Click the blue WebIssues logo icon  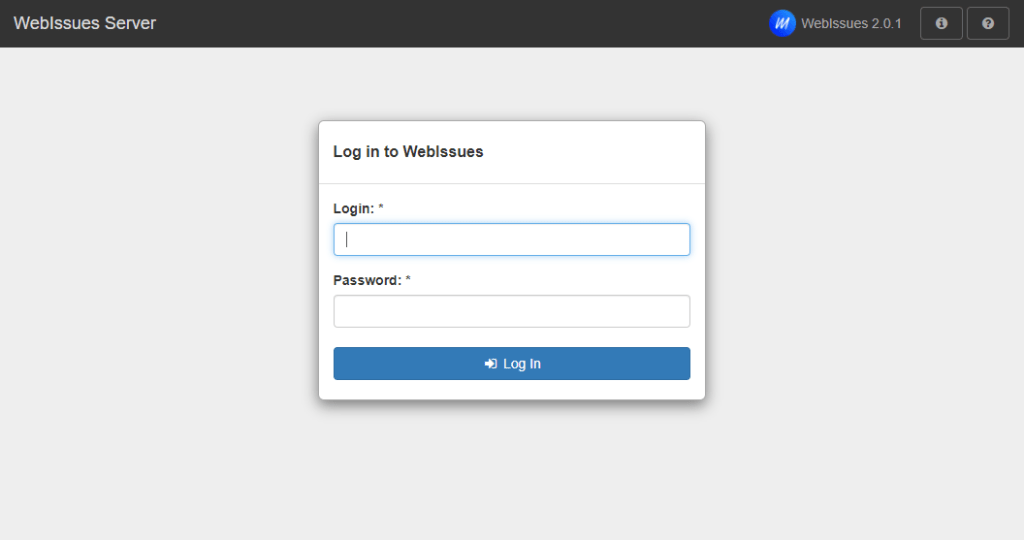click(782, 23)
